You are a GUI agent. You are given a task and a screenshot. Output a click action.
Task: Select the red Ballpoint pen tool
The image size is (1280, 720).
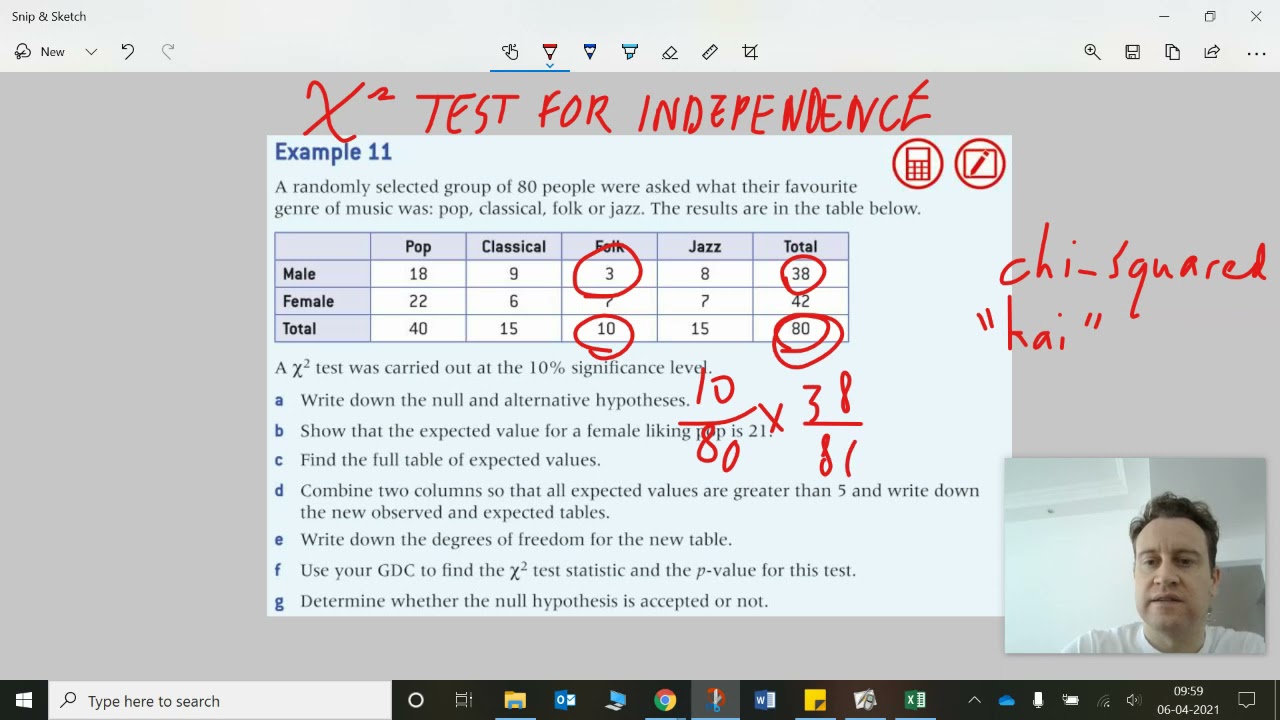click(550, 52)
